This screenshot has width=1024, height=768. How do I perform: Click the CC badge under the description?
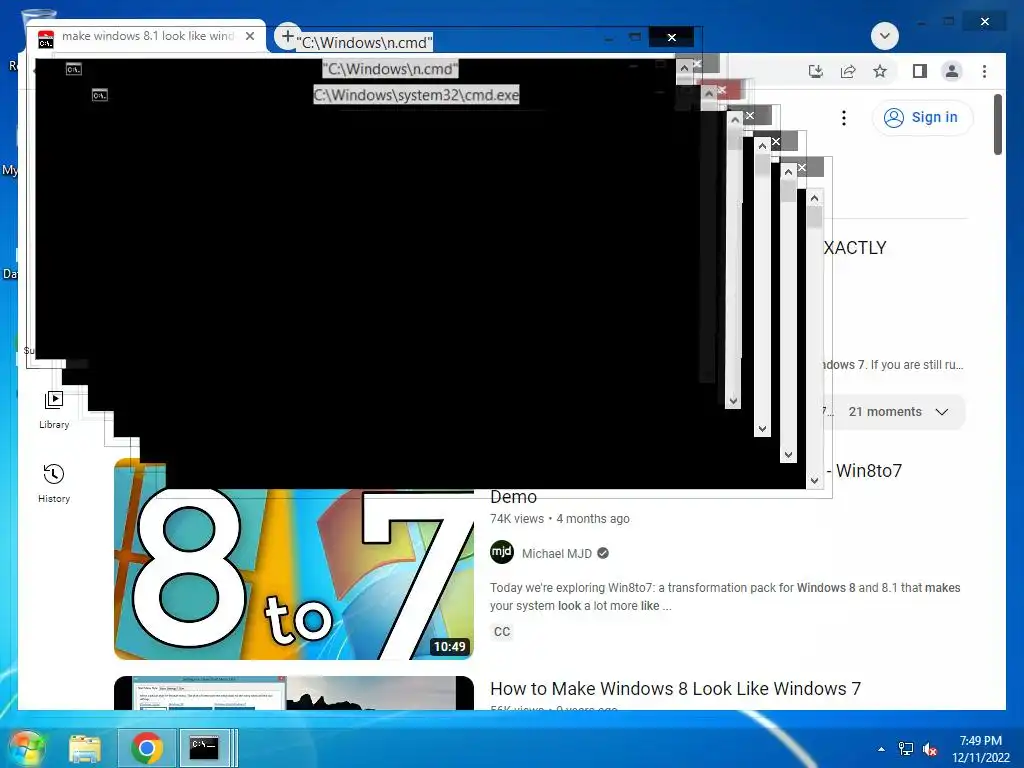click(x=502, y=632)
